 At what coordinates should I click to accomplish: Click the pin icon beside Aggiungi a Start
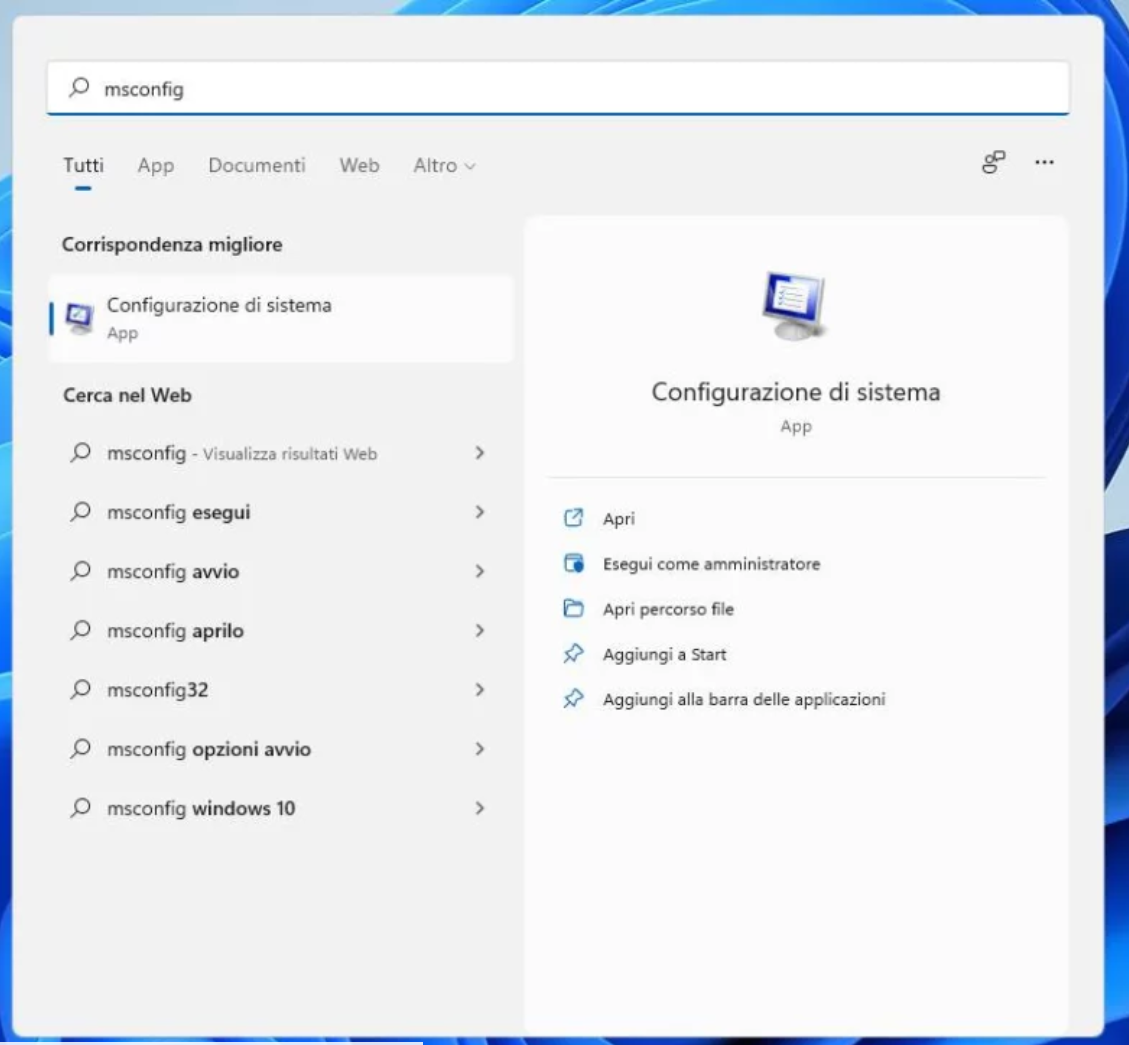573,654
